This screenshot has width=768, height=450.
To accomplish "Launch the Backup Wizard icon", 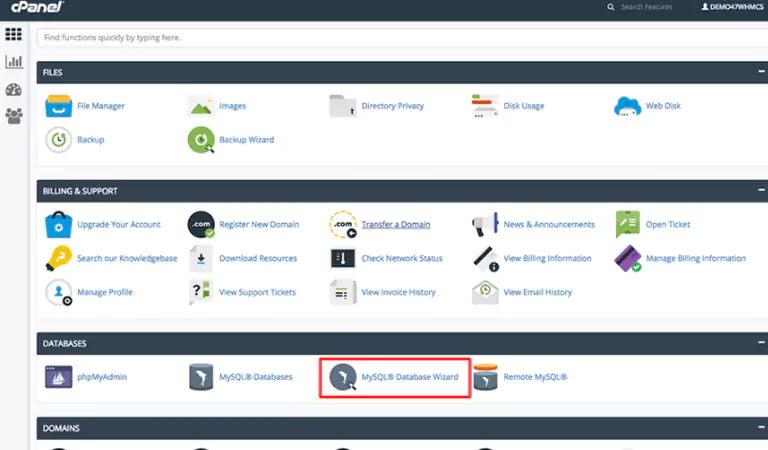I will (201, 140).
